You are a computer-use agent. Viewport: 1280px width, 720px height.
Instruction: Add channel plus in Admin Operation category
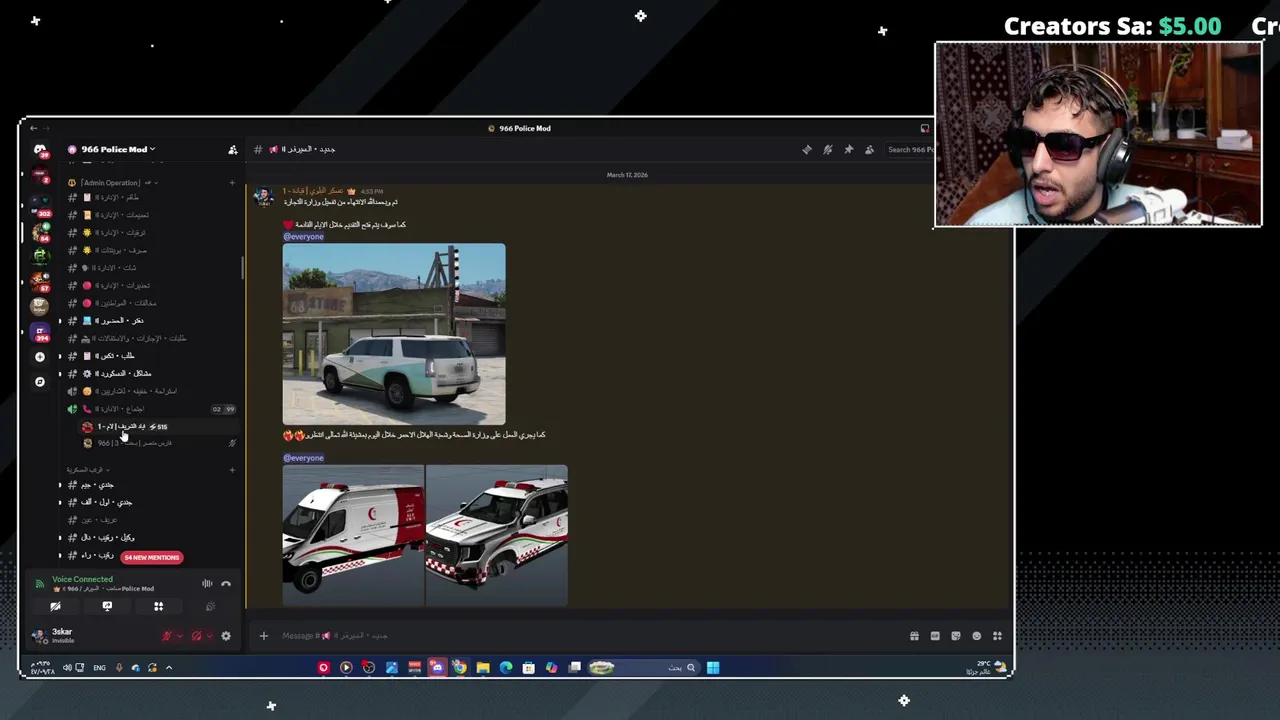click(232, 183)
